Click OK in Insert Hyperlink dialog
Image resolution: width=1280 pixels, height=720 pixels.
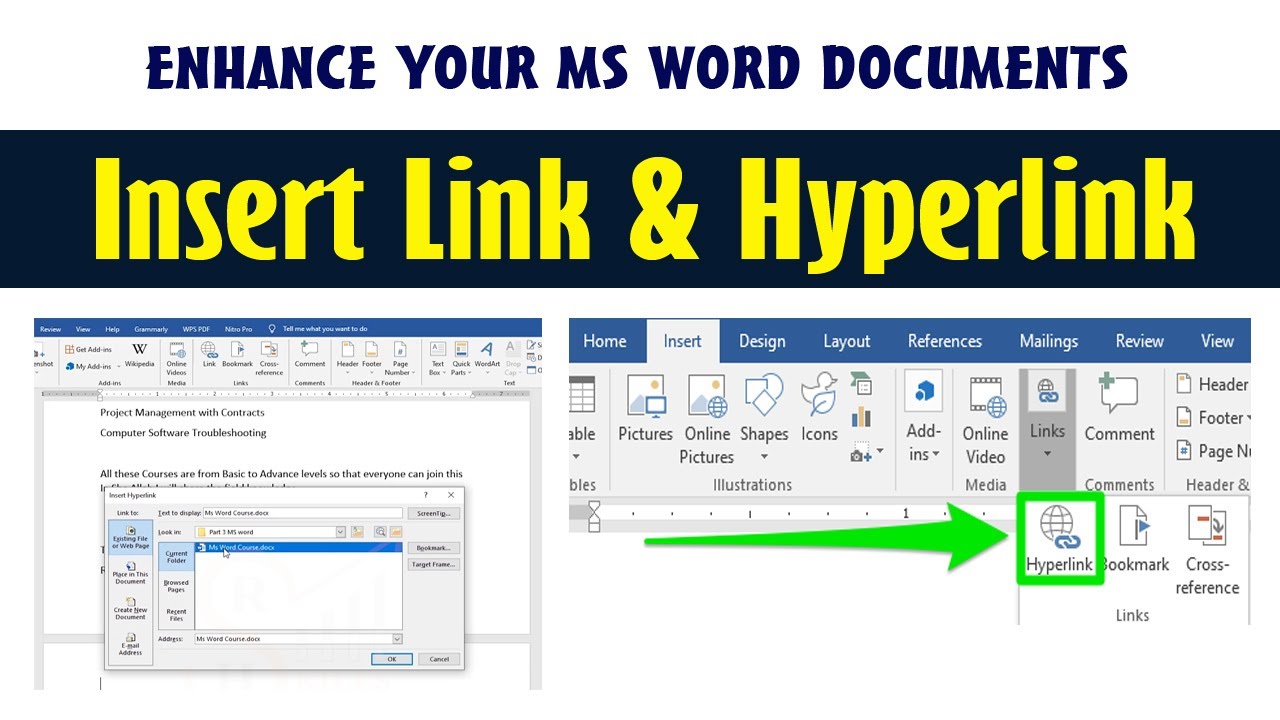click(391, 659)
